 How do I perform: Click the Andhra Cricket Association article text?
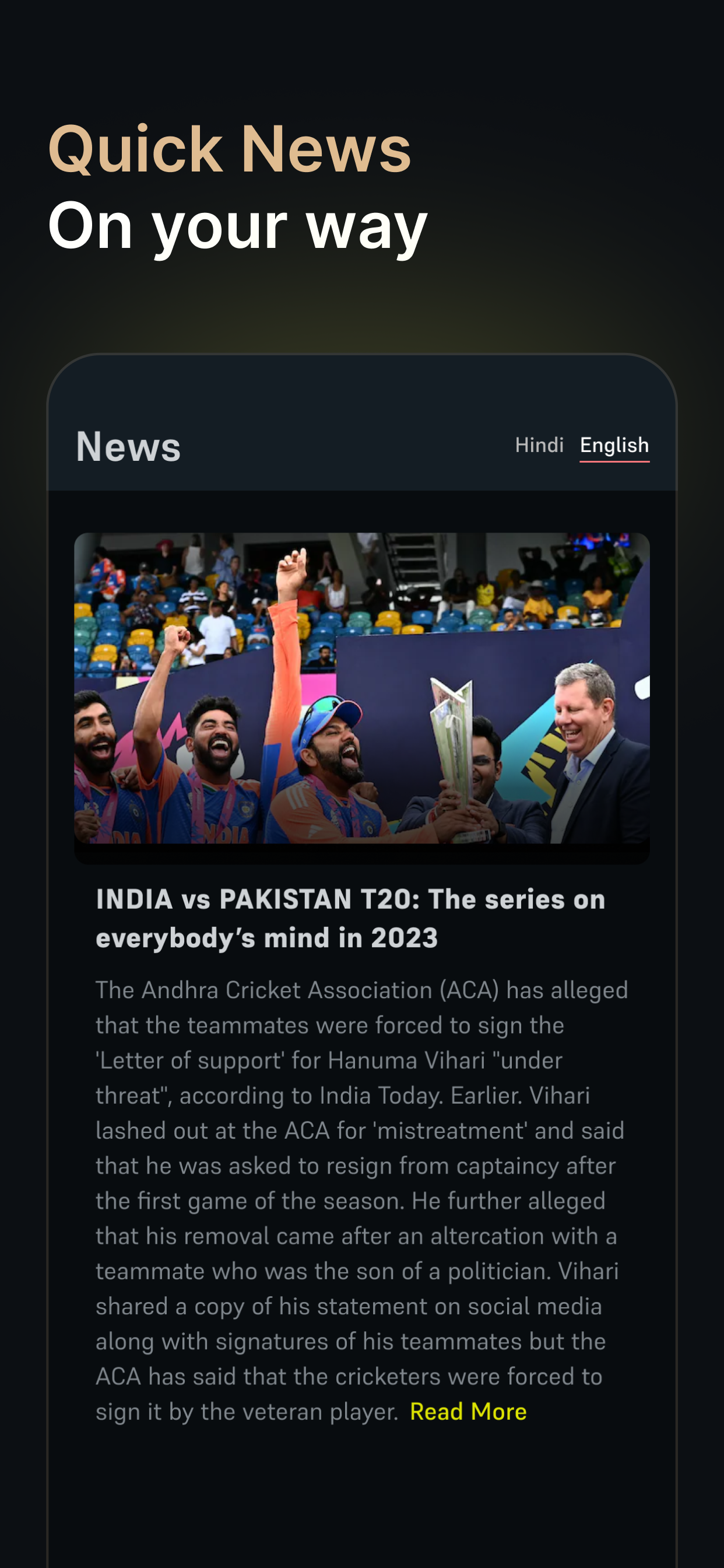(x=362, y=1200)
